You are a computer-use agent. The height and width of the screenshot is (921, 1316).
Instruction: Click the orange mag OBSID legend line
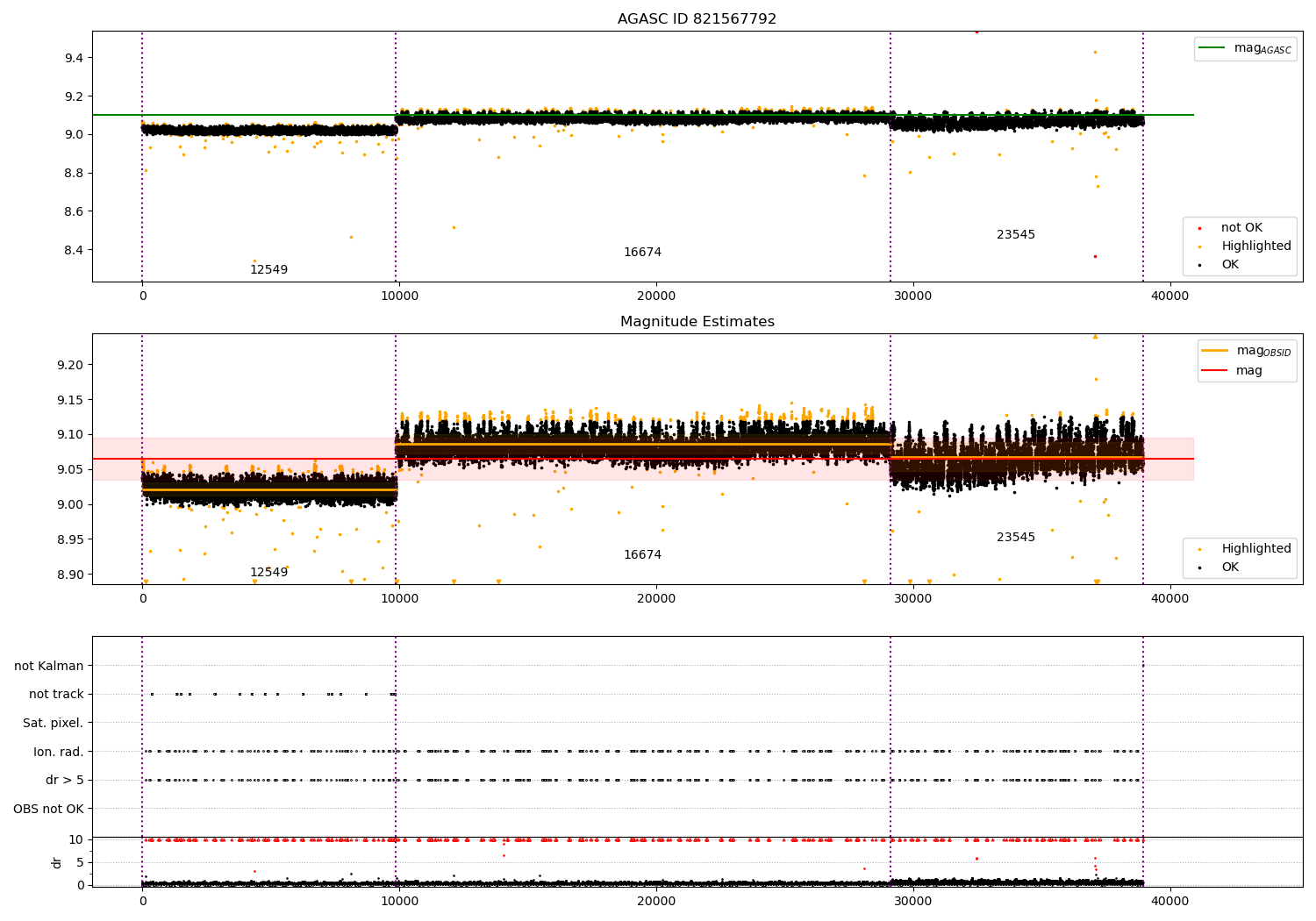[x=1215, y=351]
